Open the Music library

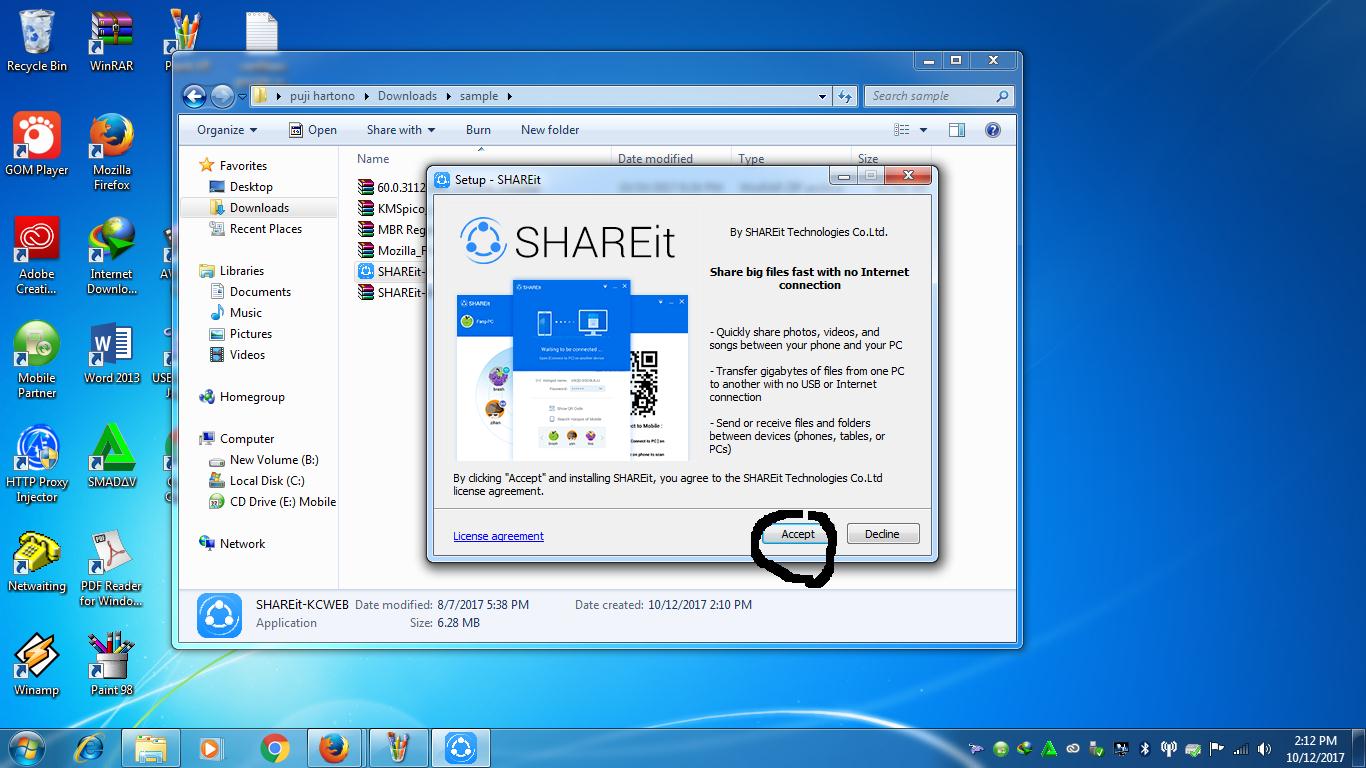point(236,313)
